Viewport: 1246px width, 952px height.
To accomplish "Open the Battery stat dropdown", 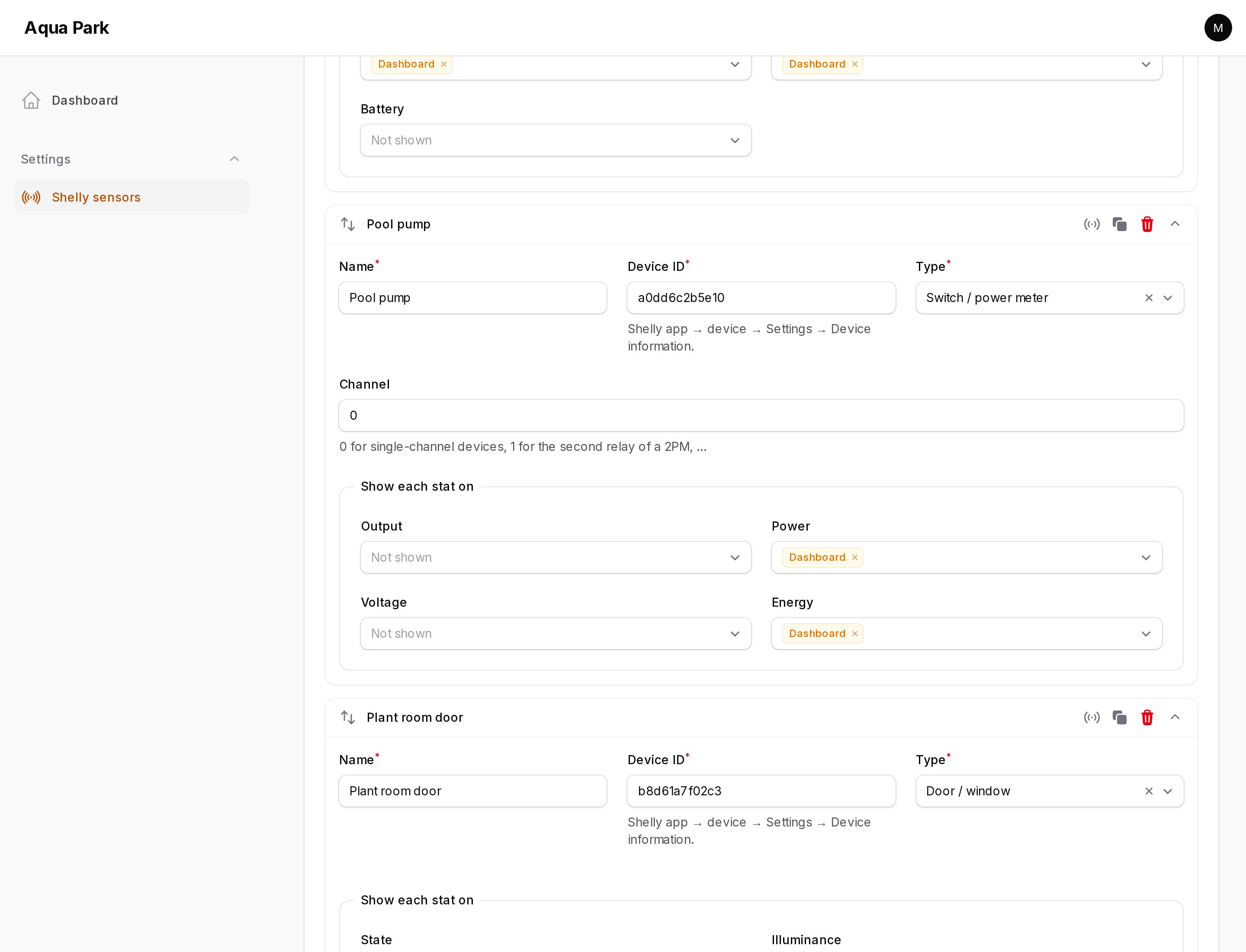I will click(555, 140).
